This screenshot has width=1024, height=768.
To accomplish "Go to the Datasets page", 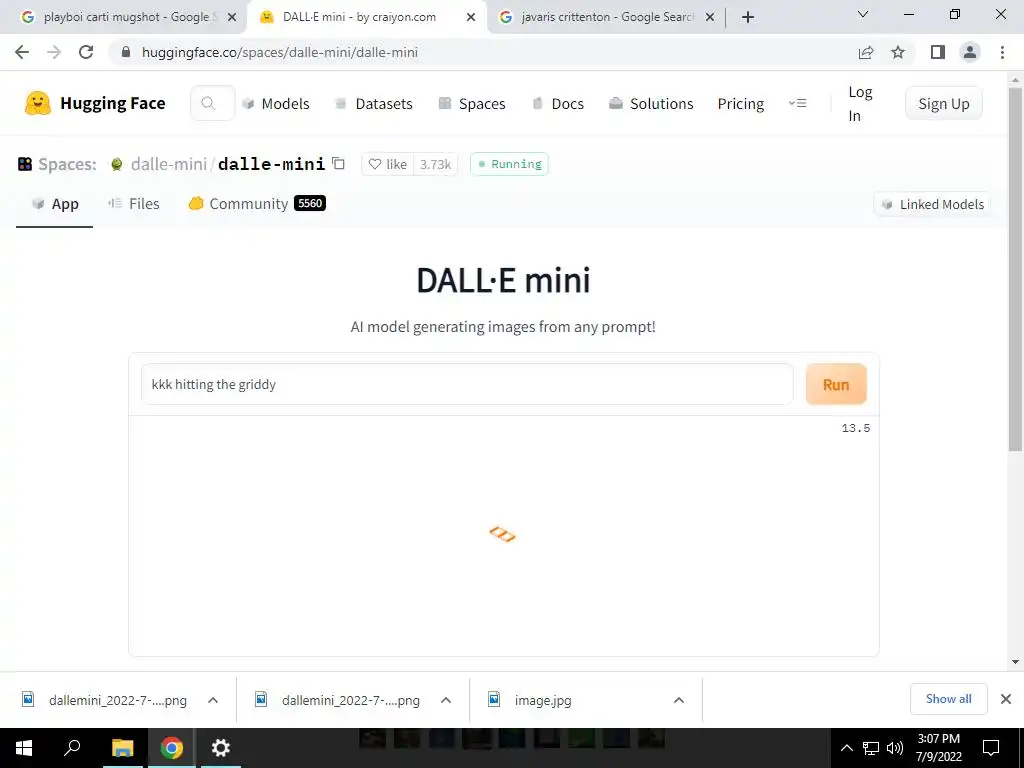I will [x=374, y=104].
